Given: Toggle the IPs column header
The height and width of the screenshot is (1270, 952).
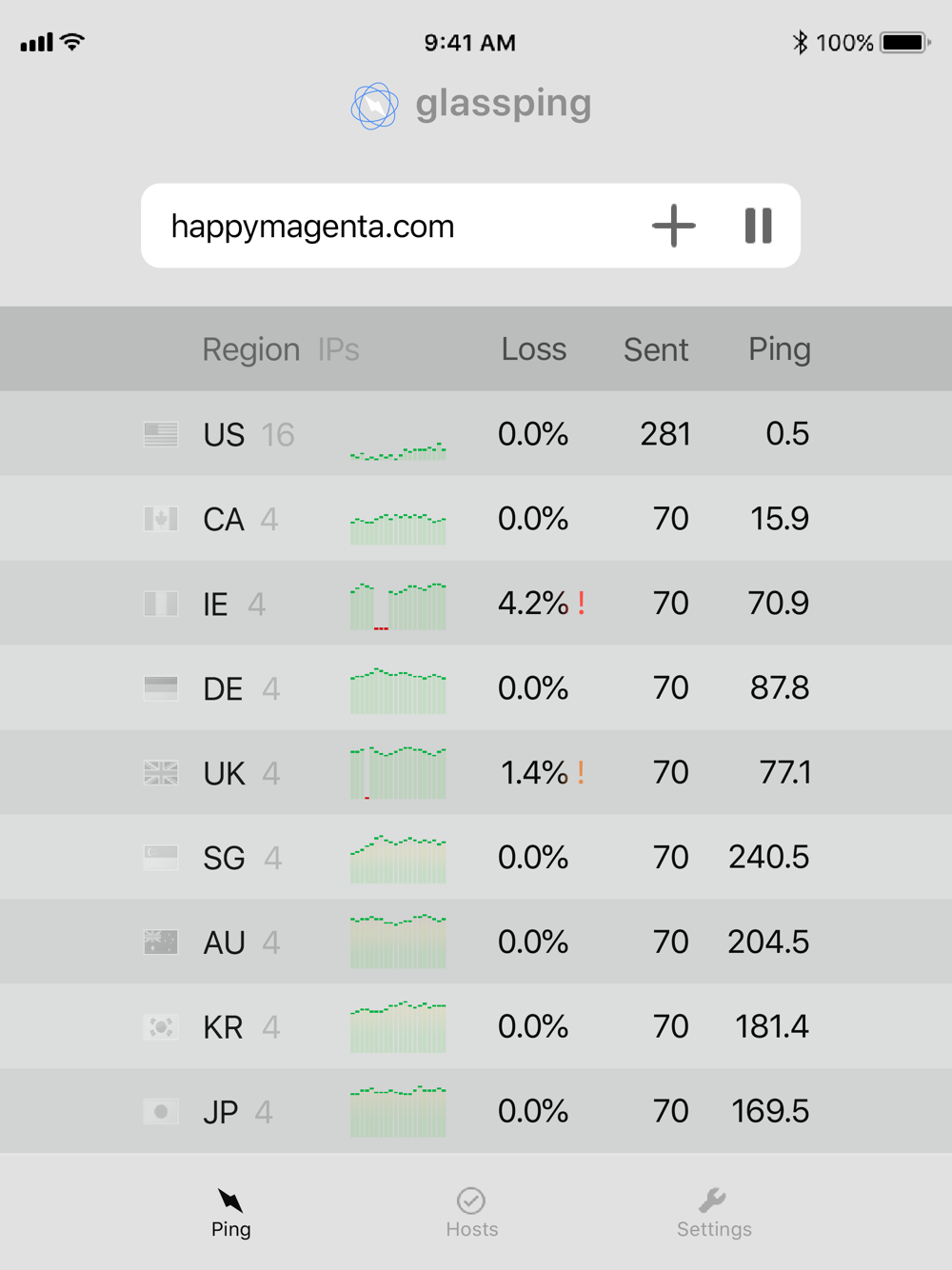Looking at the screenshot, I should coord(338,349).
